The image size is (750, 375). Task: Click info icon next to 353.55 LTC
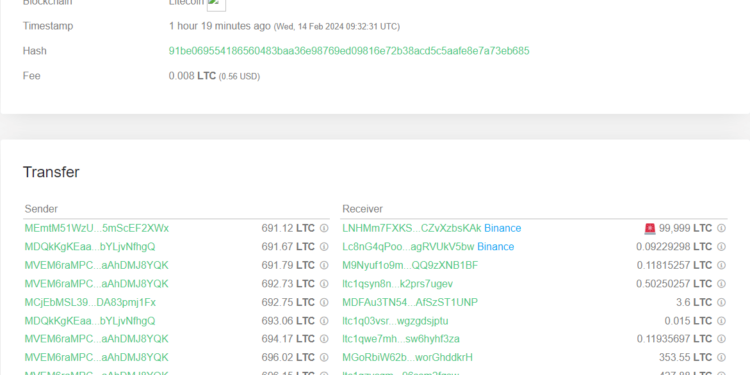click(x=721, y=357)
